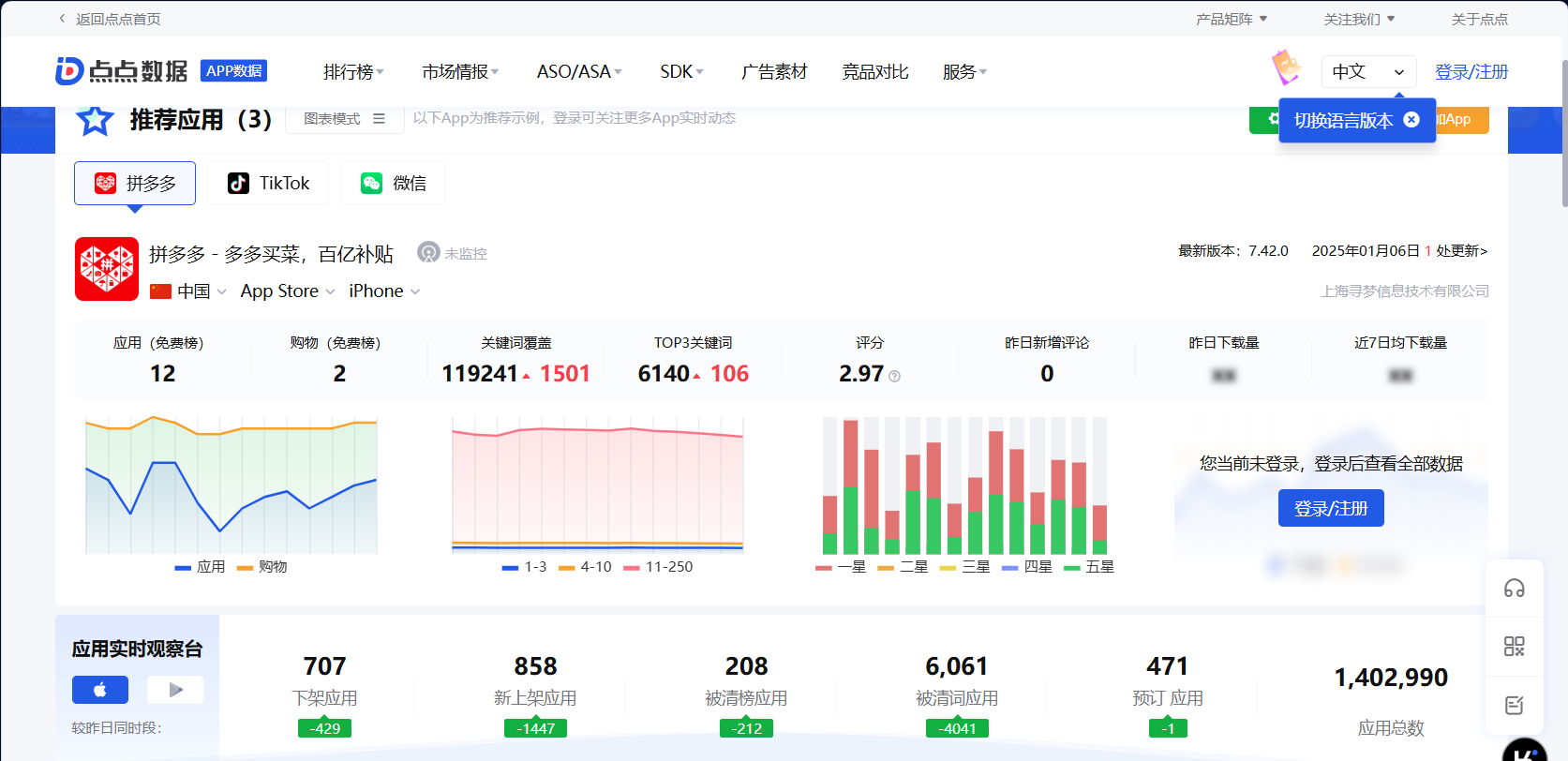This screenshot has width=1568, height=761.
Task: Open the 市场情报 menu
Action: click(460, 72)
